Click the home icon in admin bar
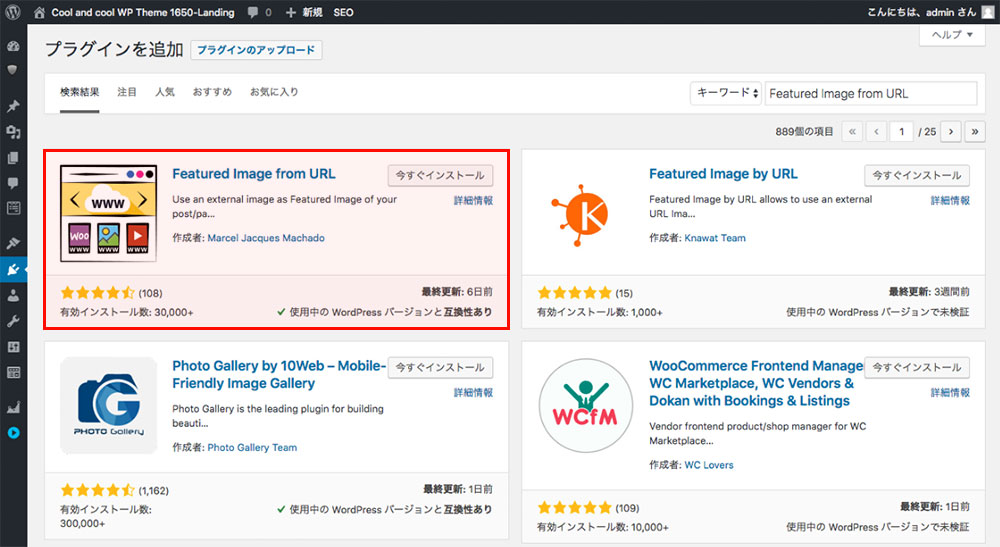Viewport: 1000px width, 547px height. 40,12
